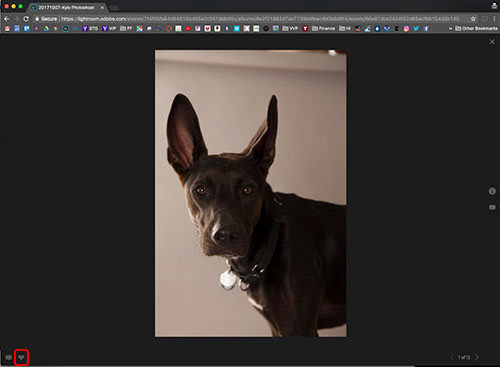Expand the Other Bookmarks folder
500x367 pixels.
(476, 29)
